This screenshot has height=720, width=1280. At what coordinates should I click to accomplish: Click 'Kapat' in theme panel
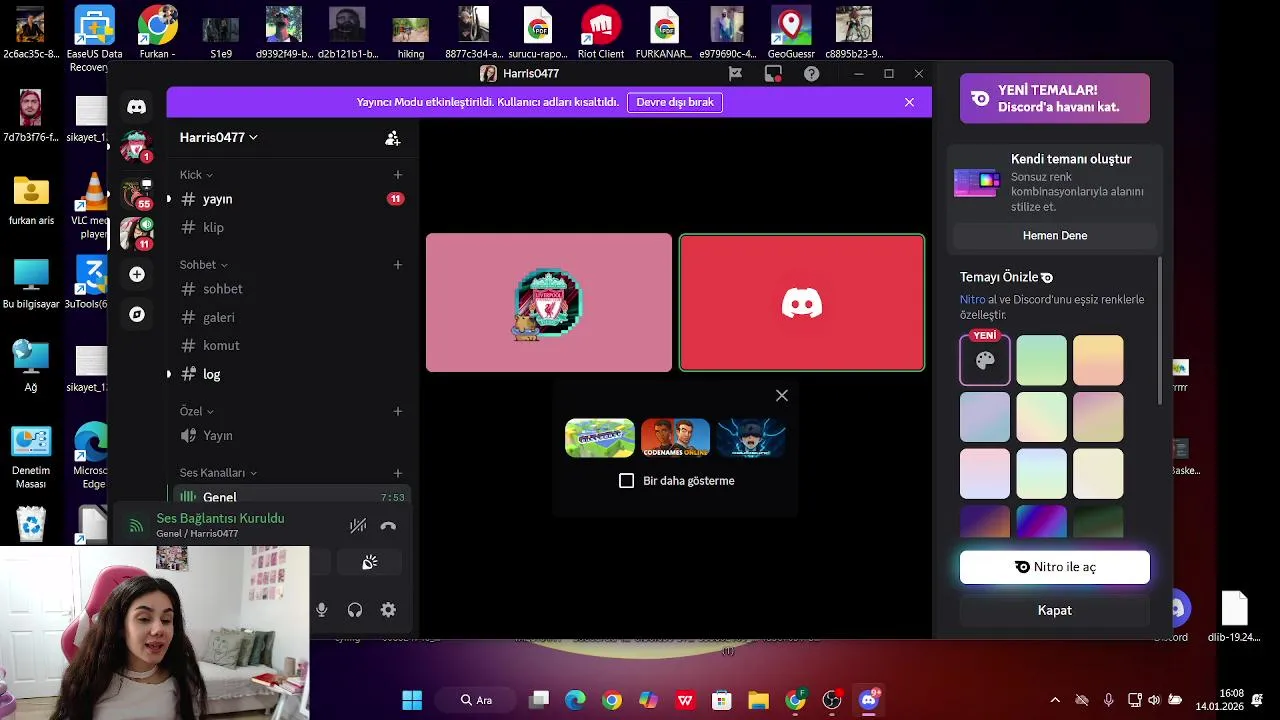pyautogui.click(x=1055, y=610)
